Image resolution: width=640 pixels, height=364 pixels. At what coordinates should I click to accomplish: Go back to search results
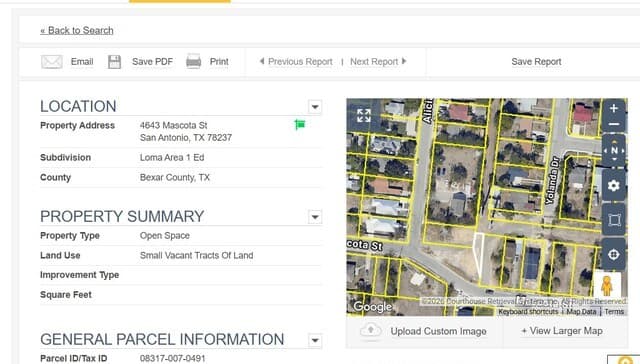(77, 30)
